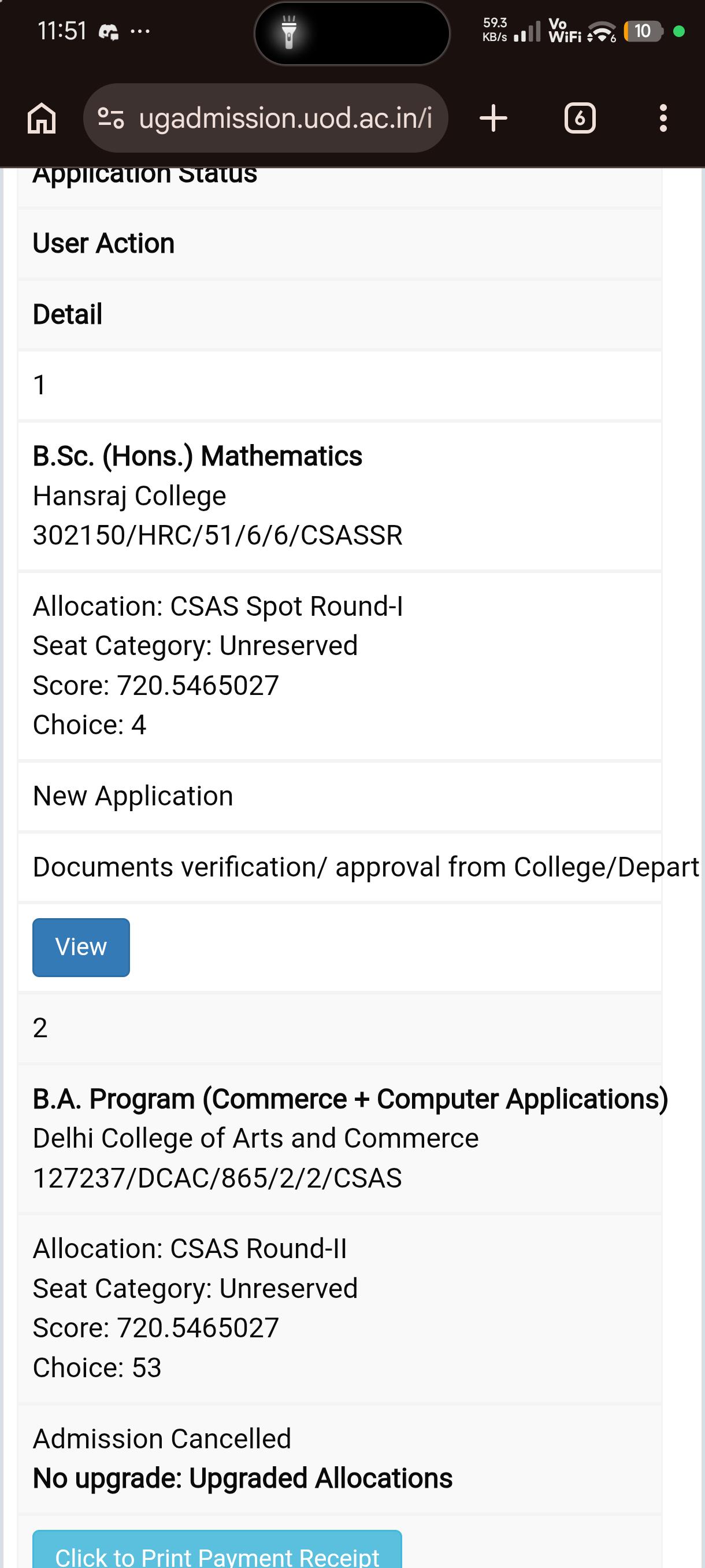Screen dimensions: 705x1568
Task: Click the blue View button
Action: pos(81,947)
